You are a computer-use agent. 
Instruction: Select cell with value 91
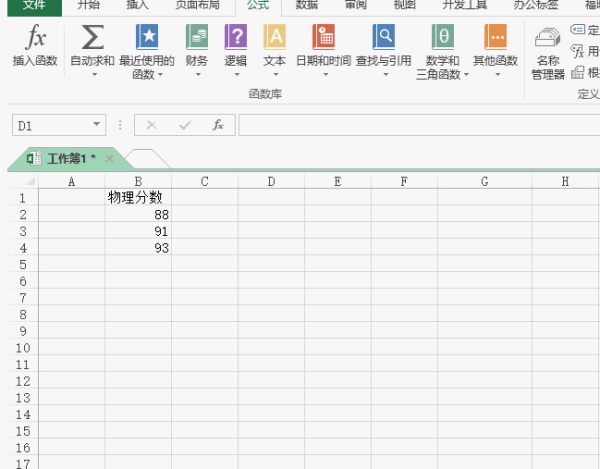[138, 231]
